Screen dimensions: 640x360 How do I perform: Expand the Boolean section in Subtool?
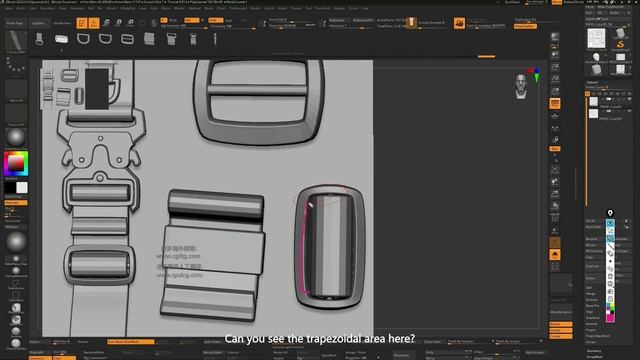(591, 300)
